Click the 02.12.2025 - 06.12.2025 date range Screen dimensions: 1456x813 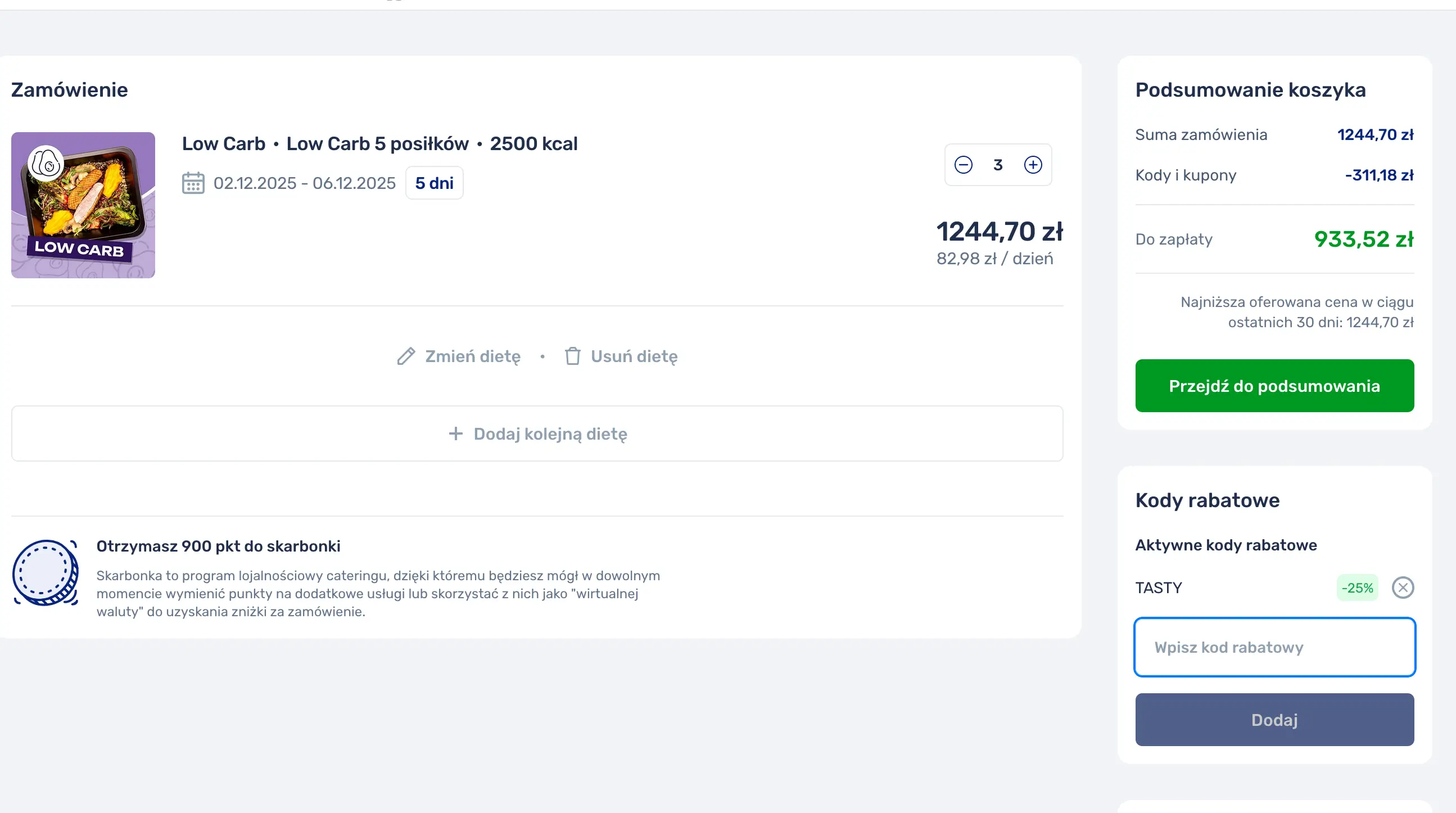304,183
